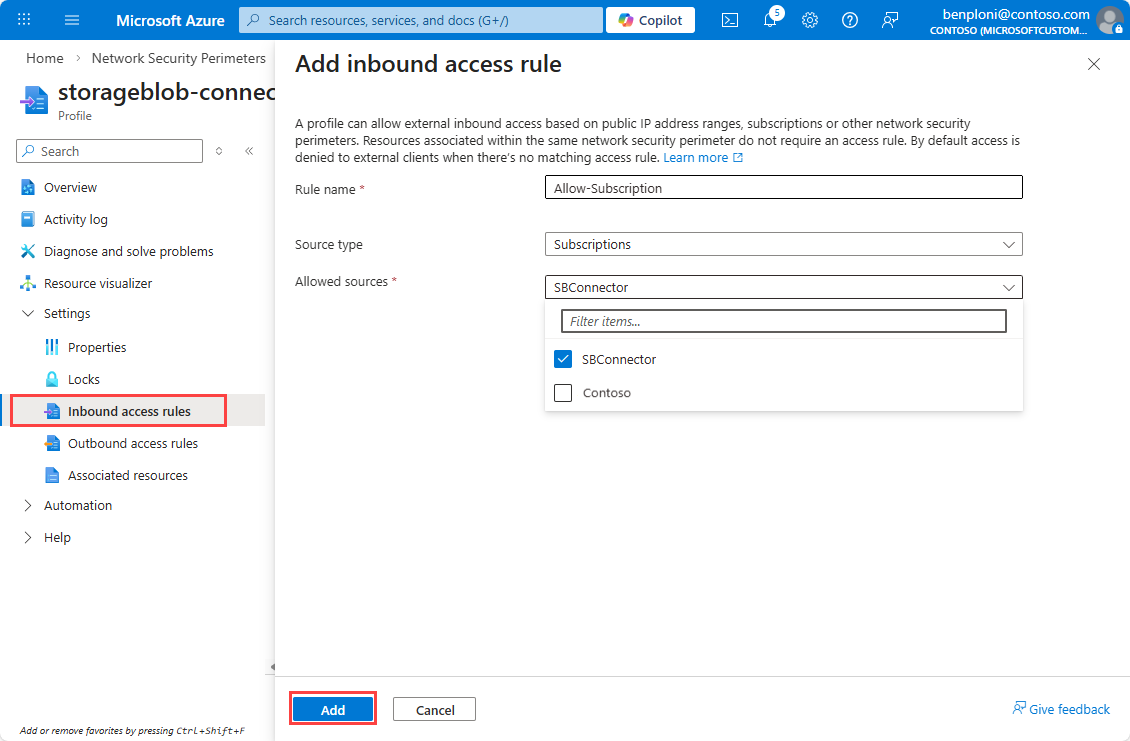
Task: Collapse the Settings section
Action: tap(28, 313)
